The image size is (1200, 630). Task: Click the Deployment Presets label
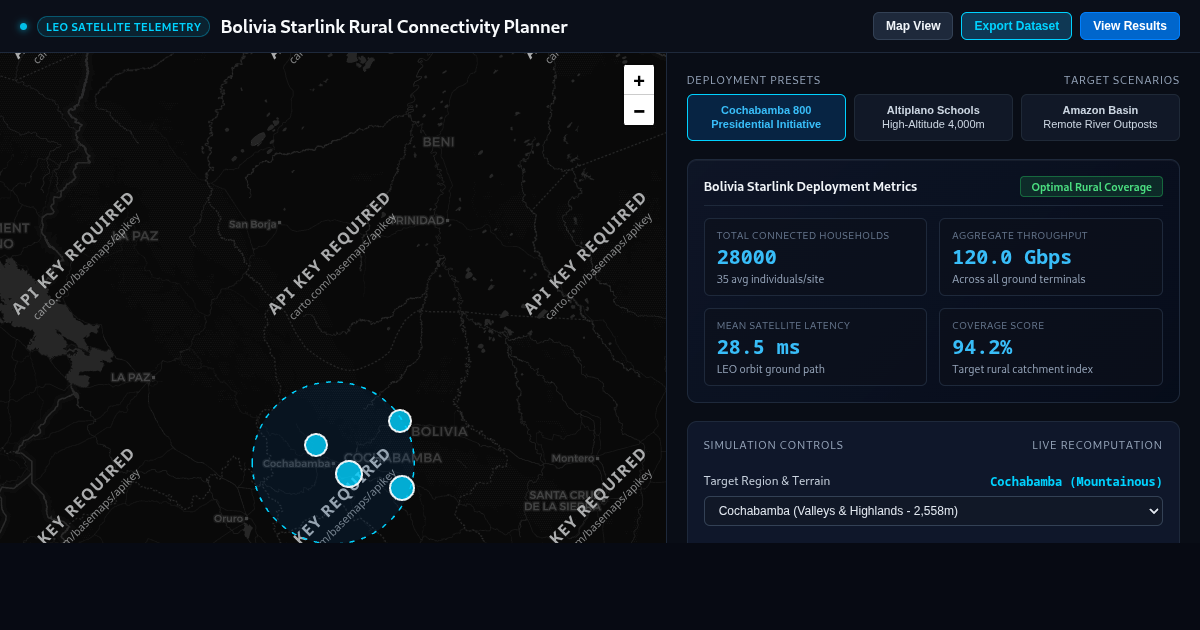[753, 80]
